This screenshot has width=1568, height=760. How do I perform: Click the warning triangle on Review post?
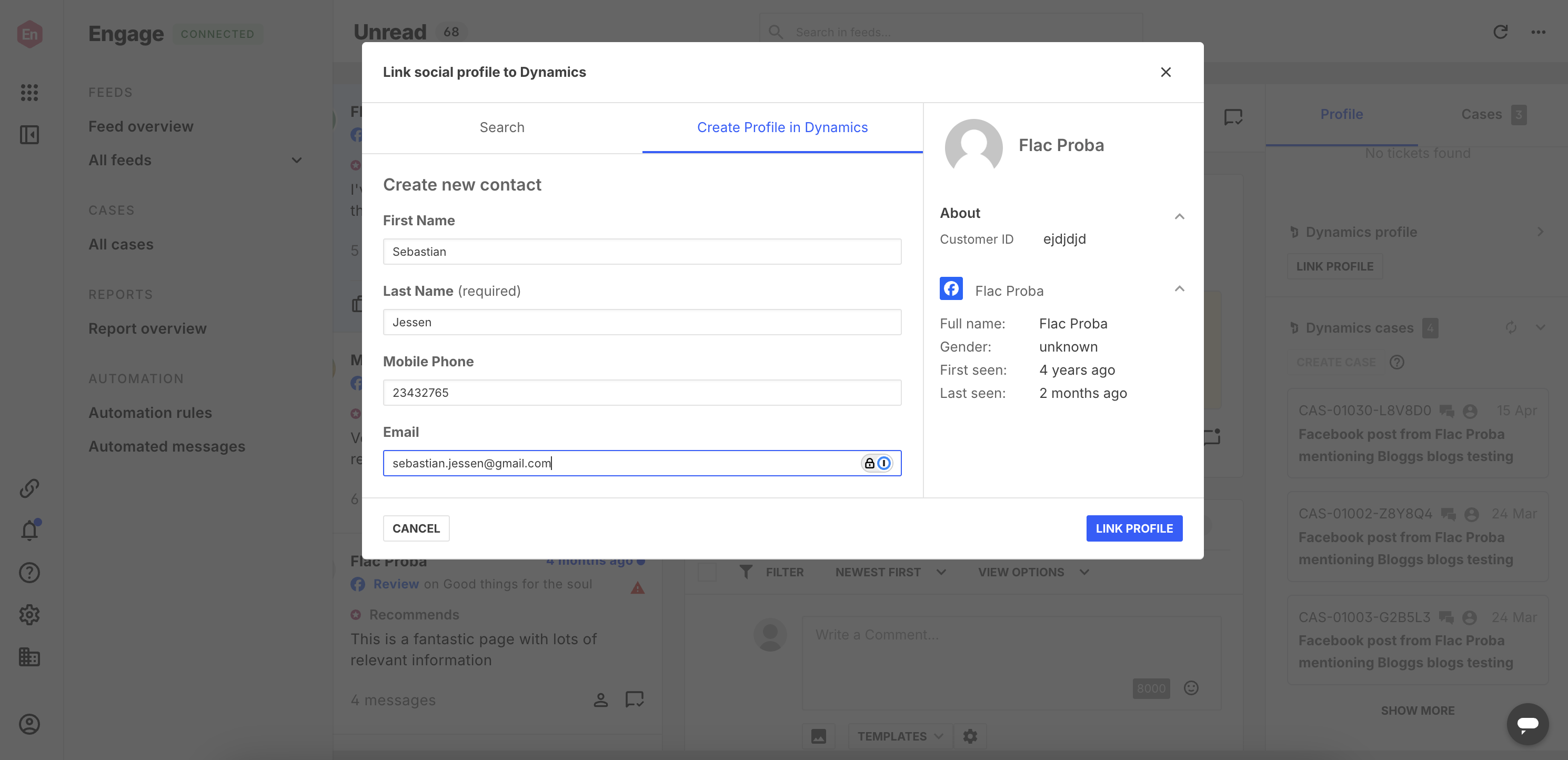(637, 588)
